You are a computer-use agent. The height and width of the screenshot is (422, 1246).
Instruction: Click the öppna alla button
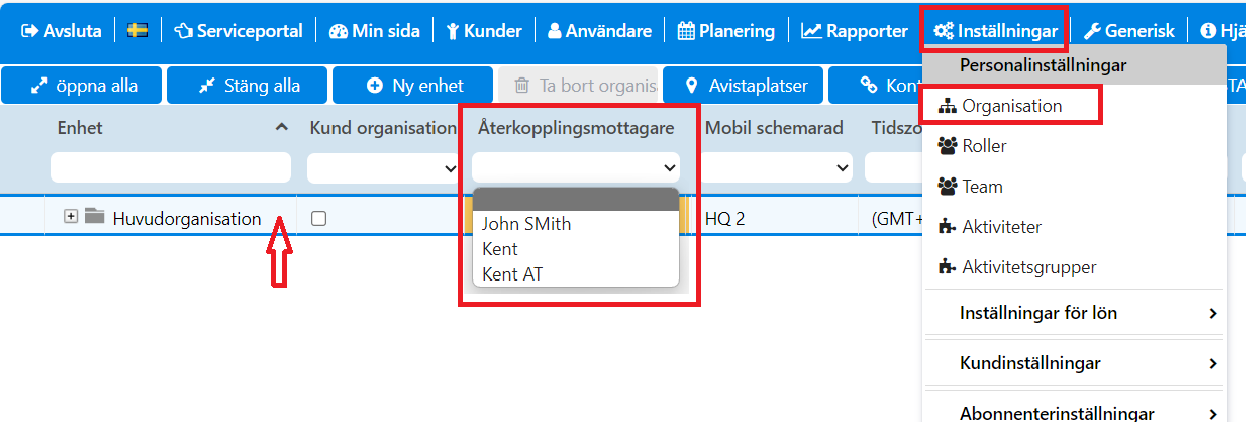[83, 86]
